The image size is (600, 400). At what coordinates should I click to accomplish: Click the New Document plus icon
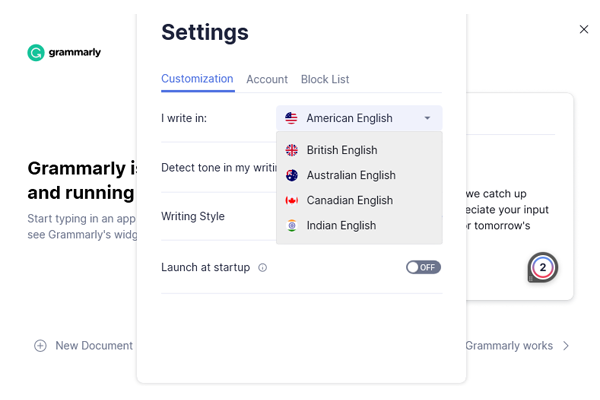click(x=40, y=346)
